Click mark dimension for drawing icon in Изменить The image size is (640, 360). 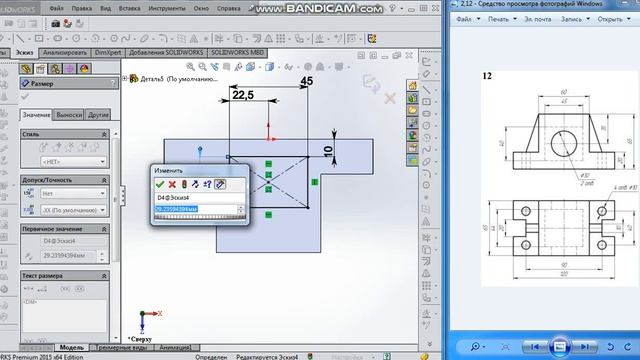tap(220, 184)
